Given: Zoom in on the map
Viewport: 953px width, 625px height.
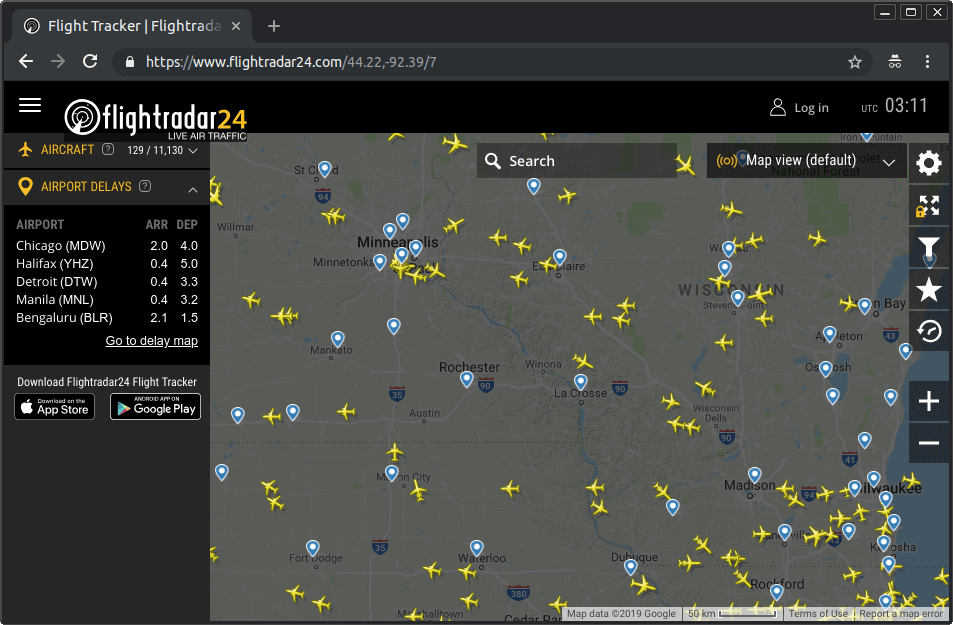Looking at the screenshot, I should pos(929,402).
